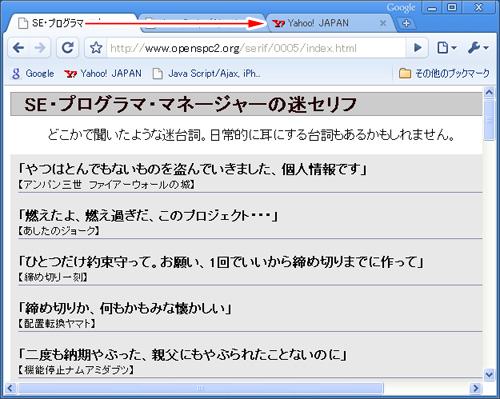Maximize the Chrome window
This screenshot has height=399, width=500.
pos(452,8)
